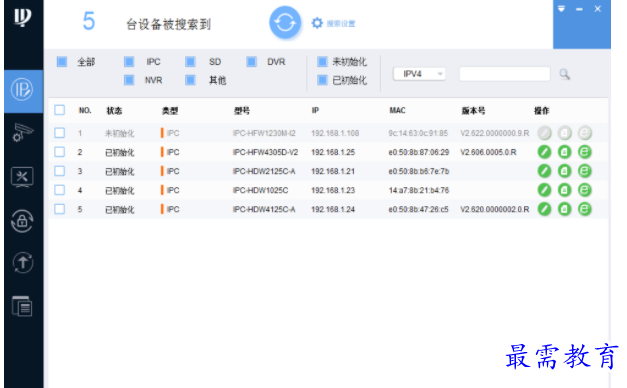Open web browser icon for 192.168.1.21
This screenshot has height=388, width=627.
pyautogui.click(x=585, y=171)
